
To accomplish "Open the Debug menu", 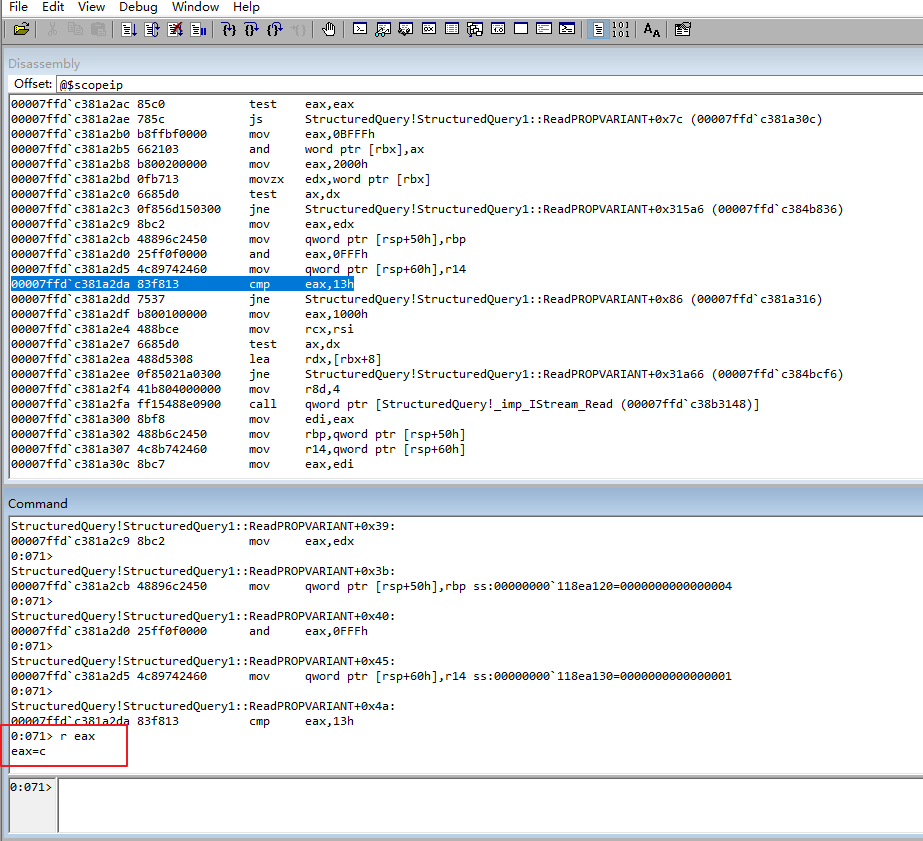I will pos(138,6).
